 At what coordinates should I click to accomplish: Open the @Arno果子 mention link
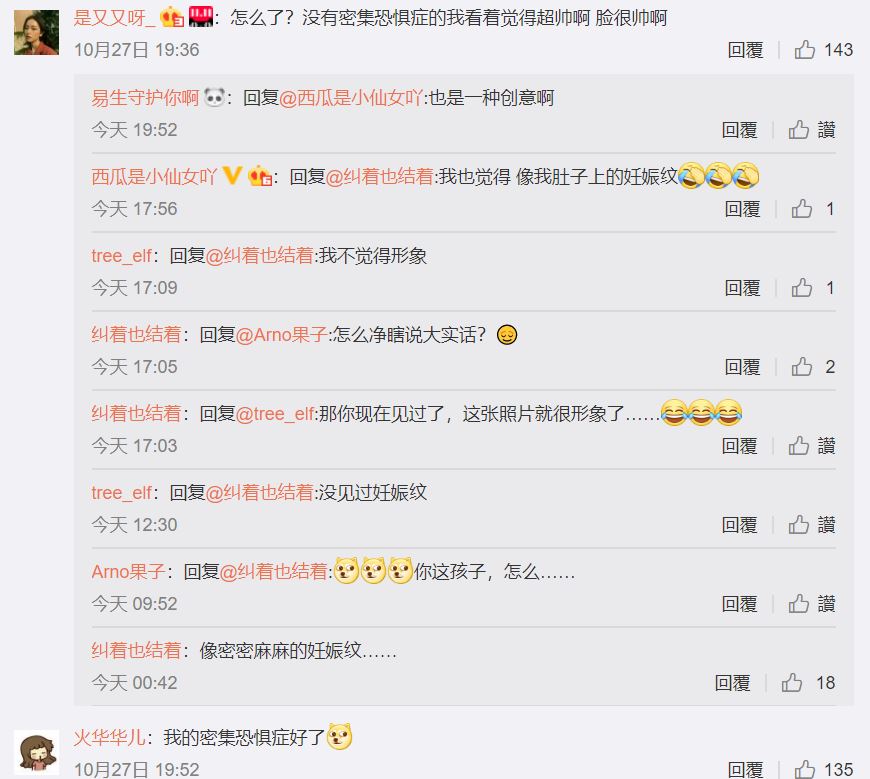pyautogui.click(x=282, y=335)
